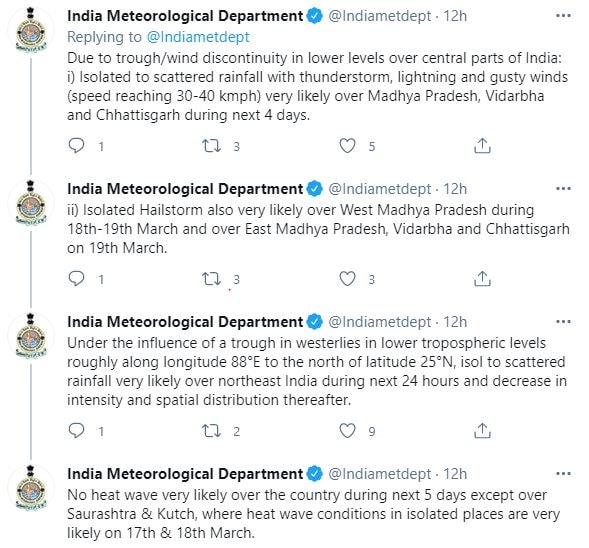589x548 pixels.
Task: Share the first tweet about trough discontinuity
Action: click(x=482, y=146)
